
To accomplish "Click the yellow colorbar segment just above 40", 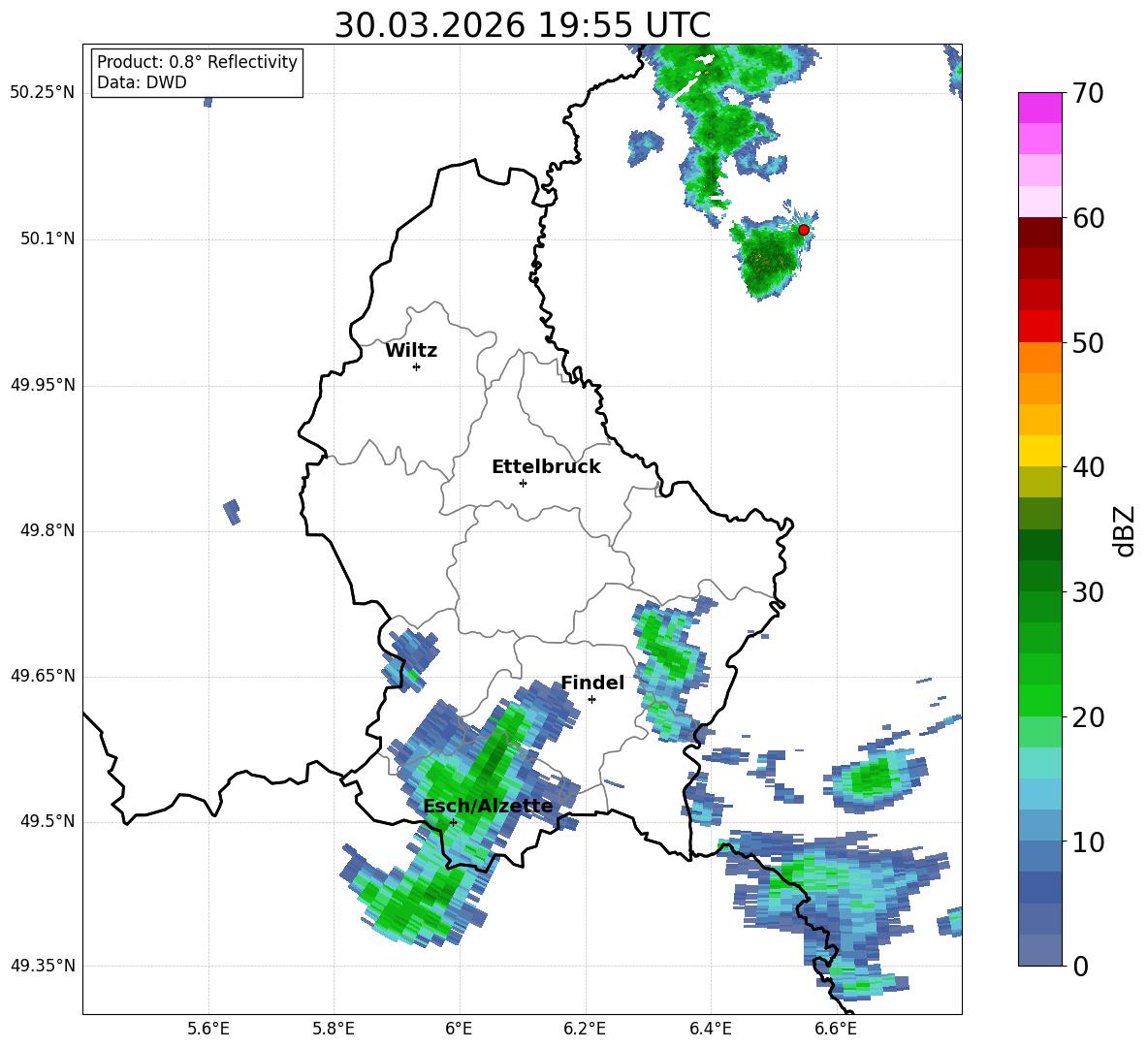I will click(1039, 451).
